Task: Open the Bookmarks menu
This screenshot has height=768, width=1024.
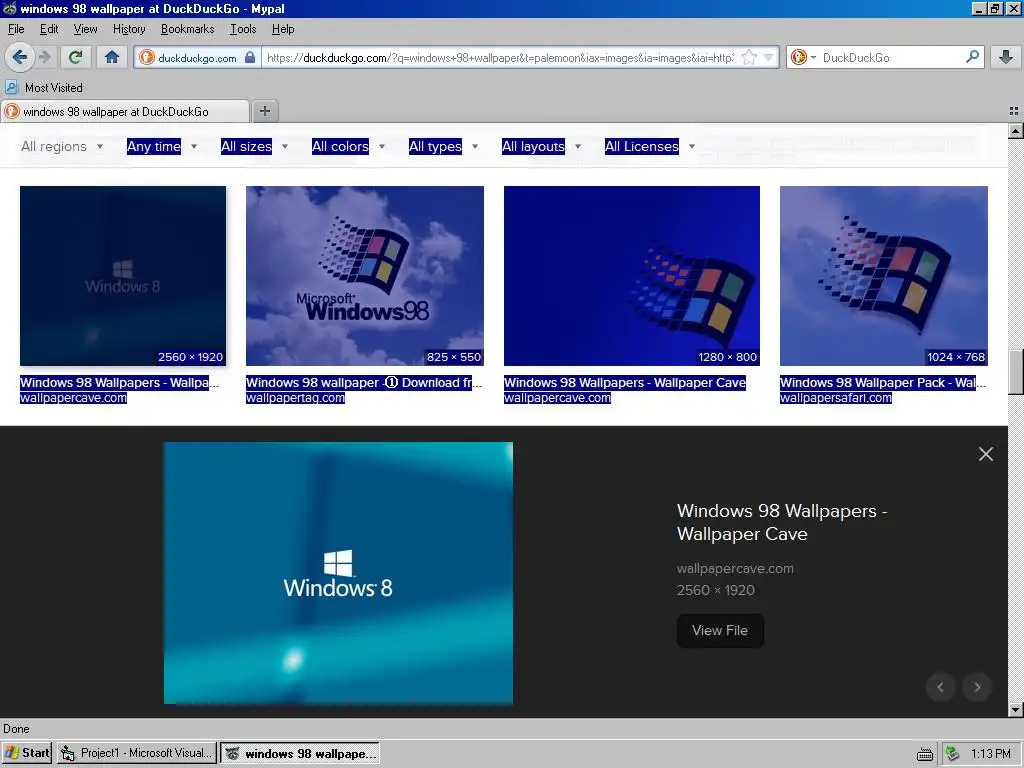Action: coord(187,29)
